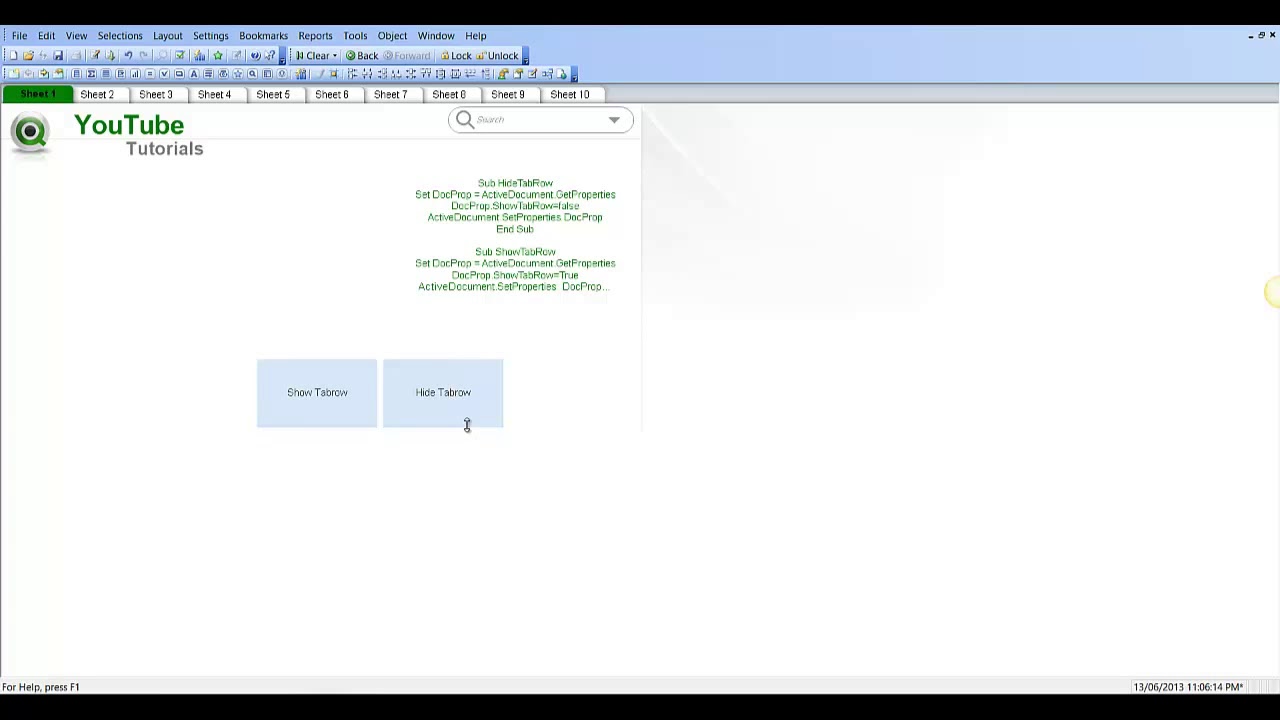The width and height of the screenshot is (1280, 720).
Task: Click the Clear selections button
Action: (x=312, y=56)
